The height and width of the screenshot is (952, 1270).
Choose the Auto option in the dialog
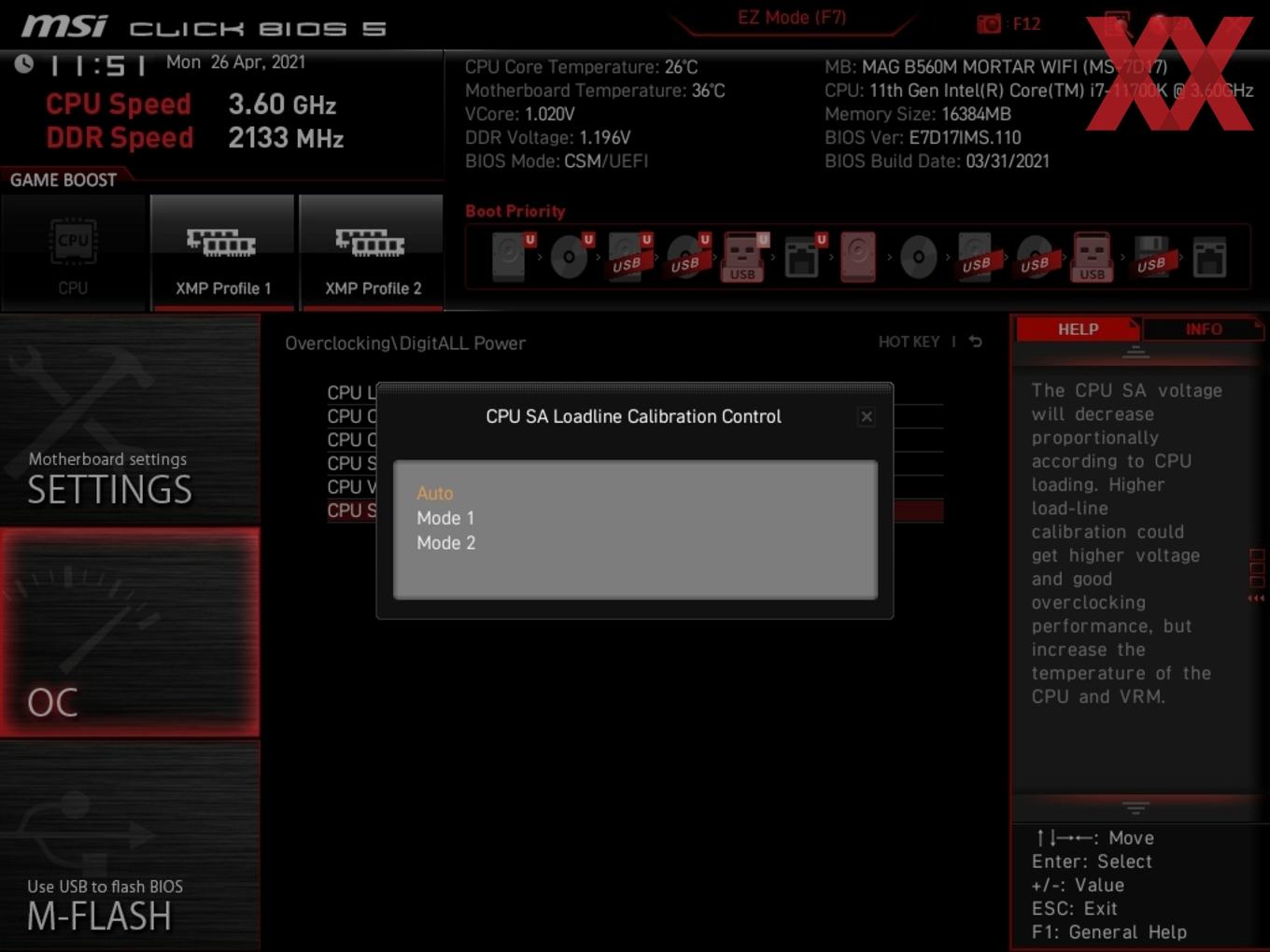point(434,493)
